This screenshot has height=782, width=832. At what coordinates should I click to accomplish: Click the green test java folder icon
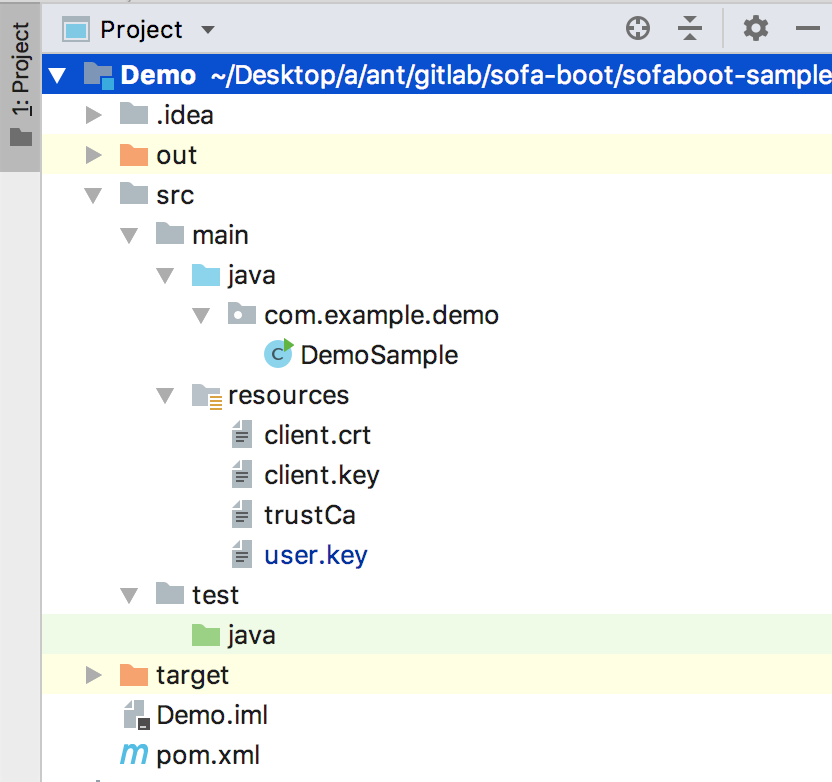205,634
